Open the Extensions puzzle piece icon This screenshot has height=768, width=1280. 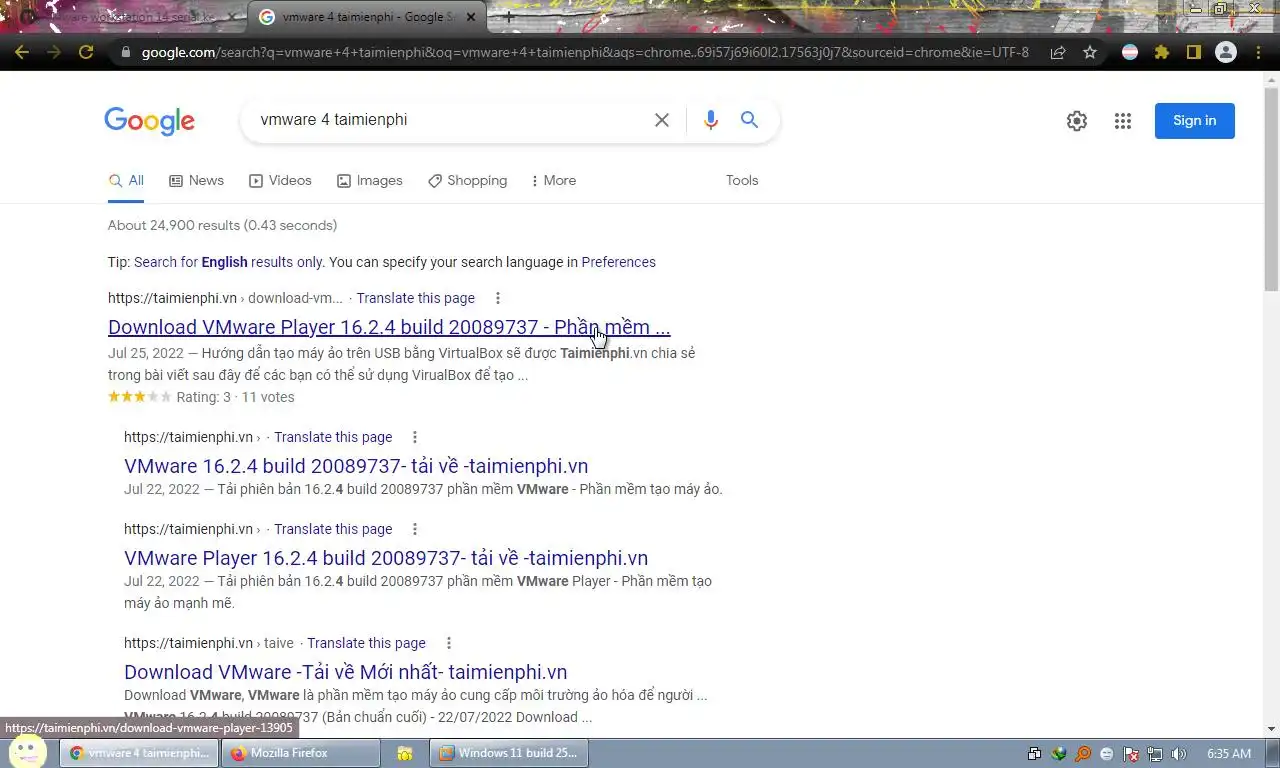(1162, 52)
